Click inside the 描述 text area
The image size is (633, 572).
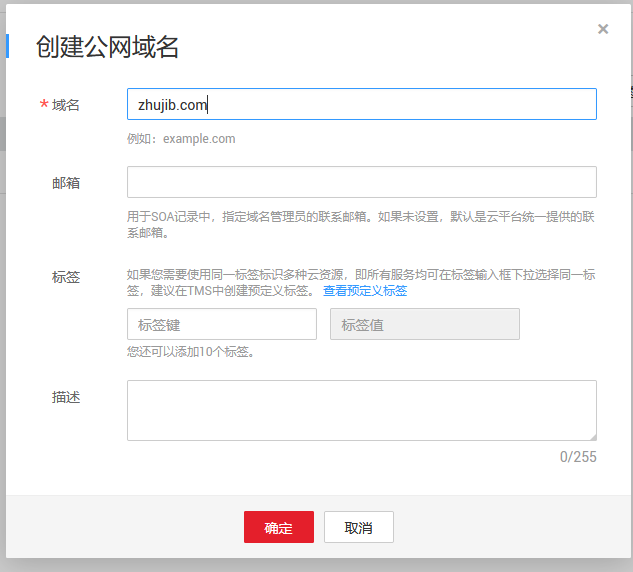tap(361, 410)
